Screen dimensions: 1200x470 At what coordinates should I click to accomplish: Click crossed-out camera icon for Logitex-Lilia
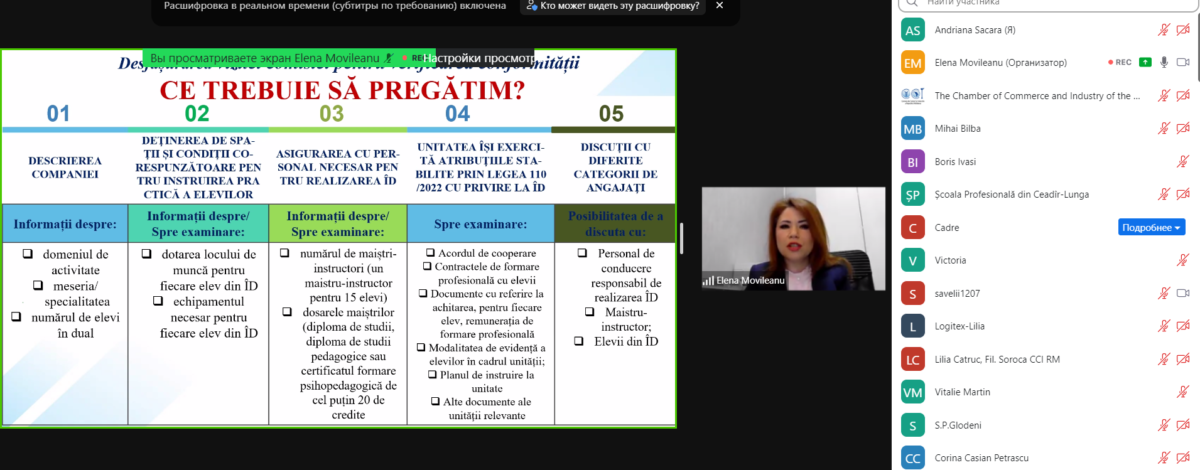(x=1183, y=326)
